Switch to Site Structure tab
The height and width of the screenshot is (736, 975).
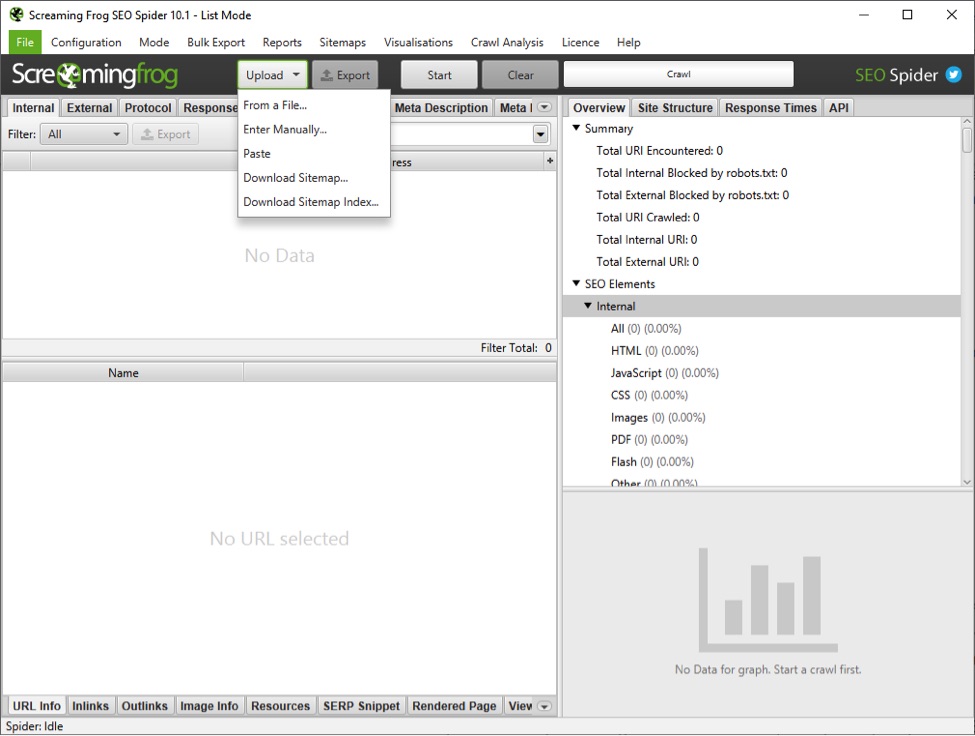point(675,108)
